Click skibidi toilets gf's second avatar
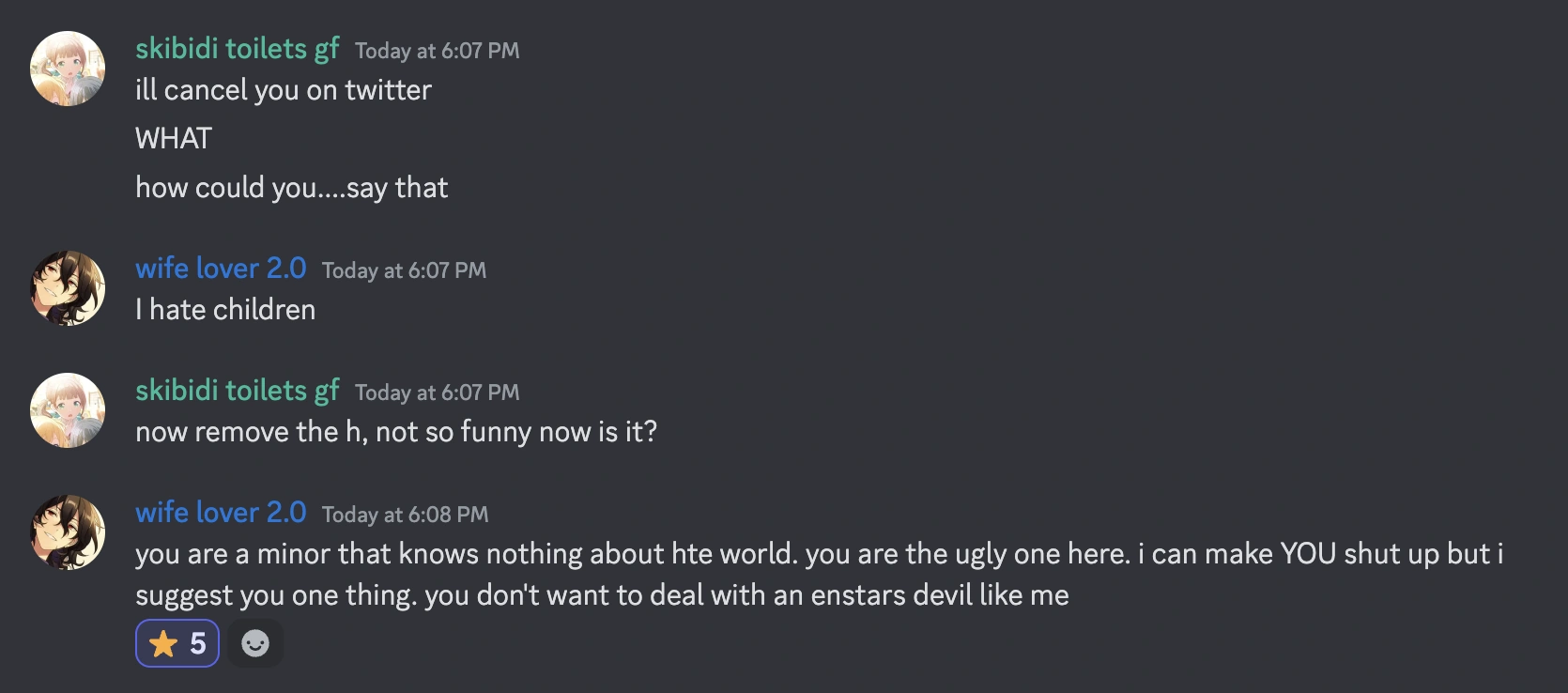This screenshot has width=1568, height=693. [x=67, y=410]
